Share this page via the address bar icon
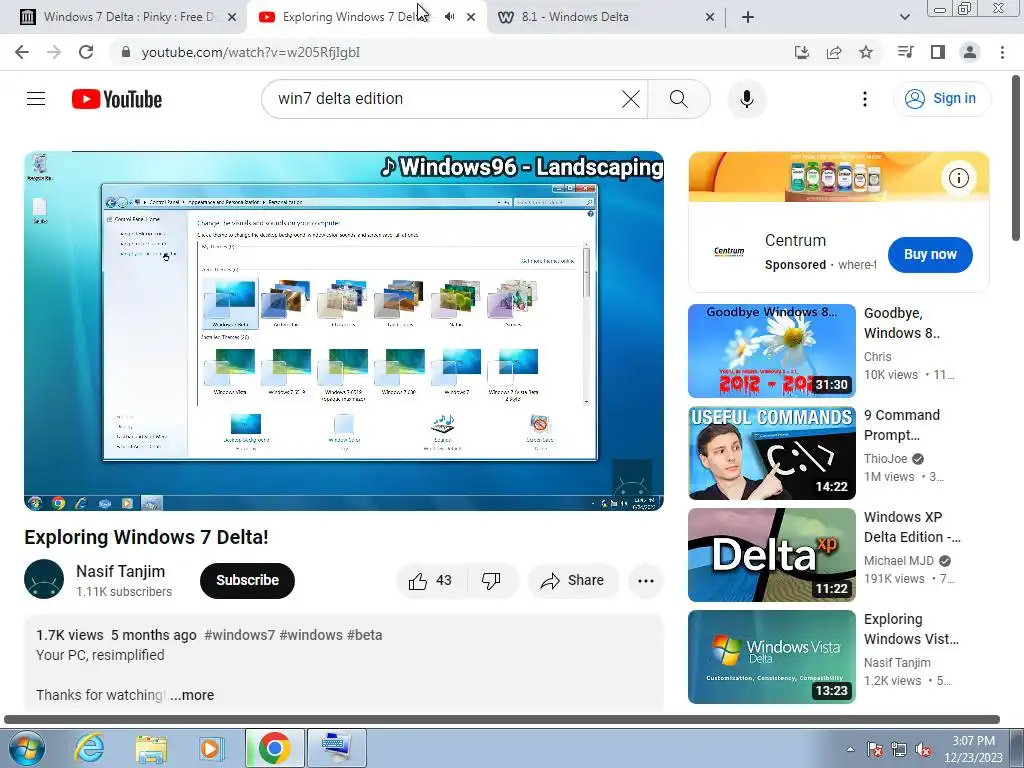Screen dimensions: 1024x768 coord(834,52)
